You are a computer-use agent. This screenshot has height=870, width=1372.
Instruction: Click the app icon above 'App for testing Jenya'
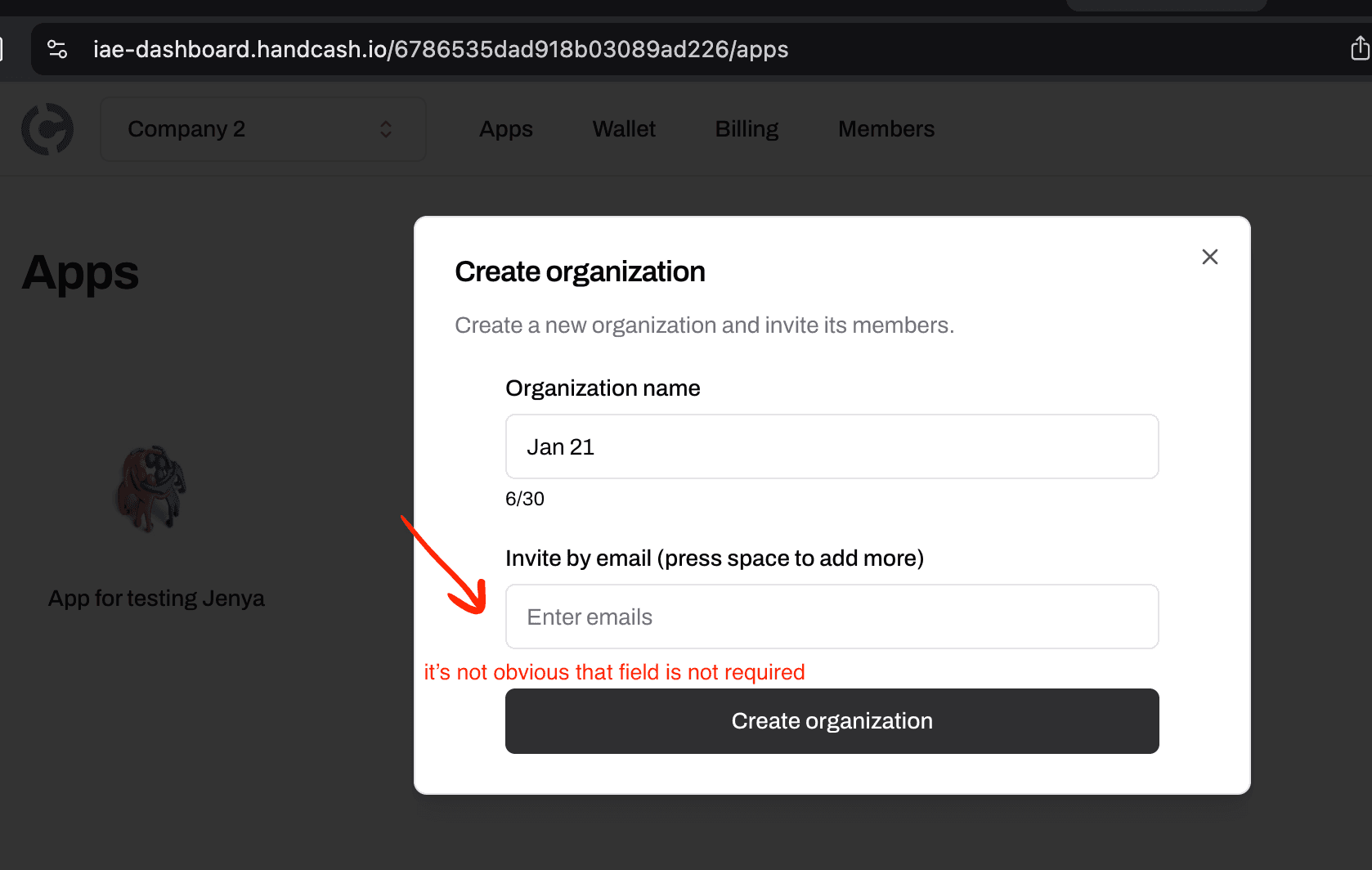tap(152, 489)
